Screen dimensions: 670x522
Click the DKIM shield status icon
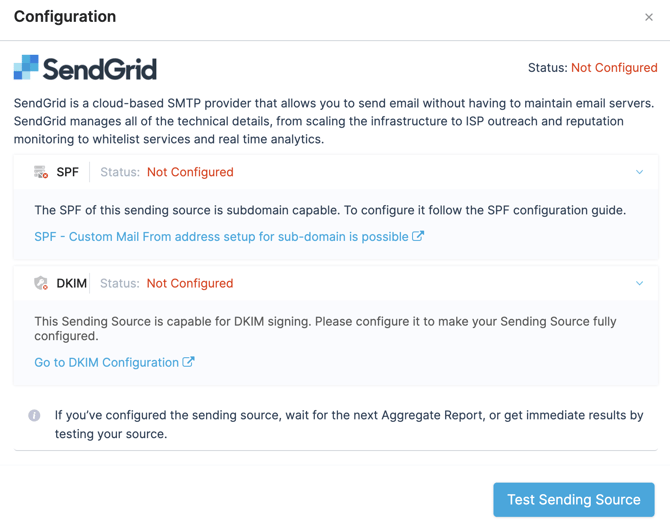coord(41,283)
